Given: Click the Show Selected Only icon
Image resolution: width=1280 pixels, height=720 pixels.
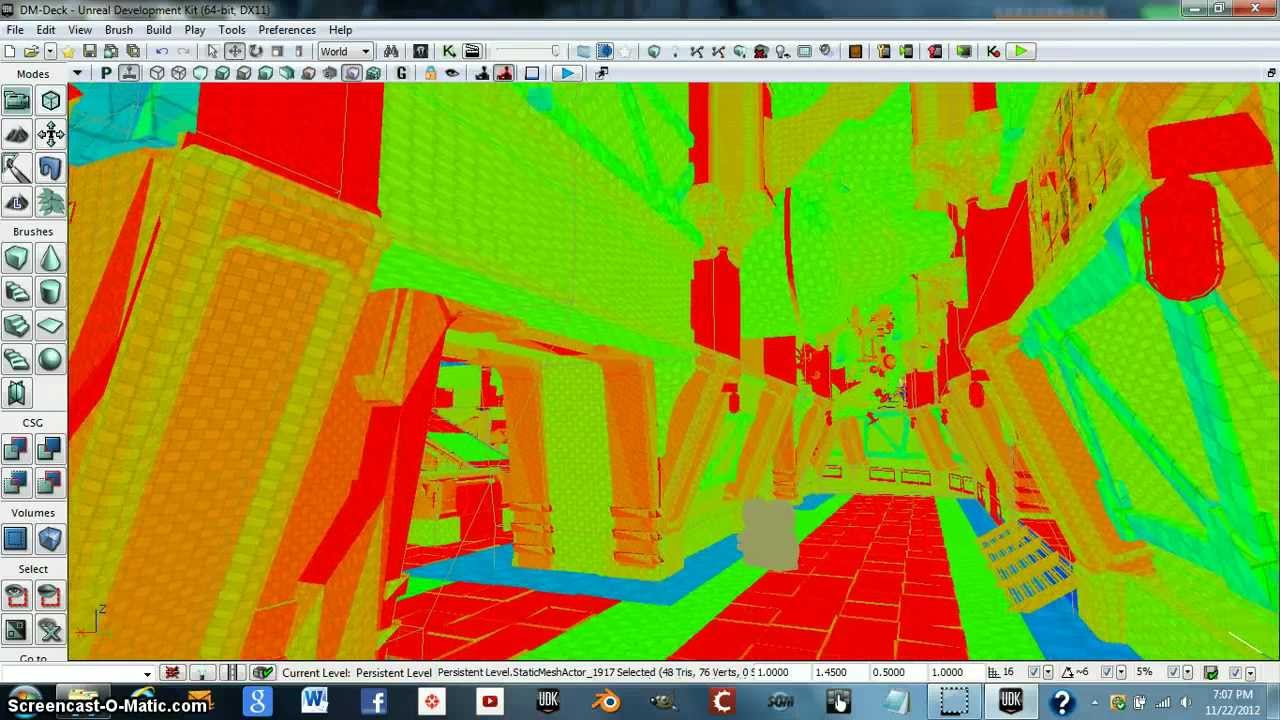Looking at the screenshot, I should pos(17,597).
